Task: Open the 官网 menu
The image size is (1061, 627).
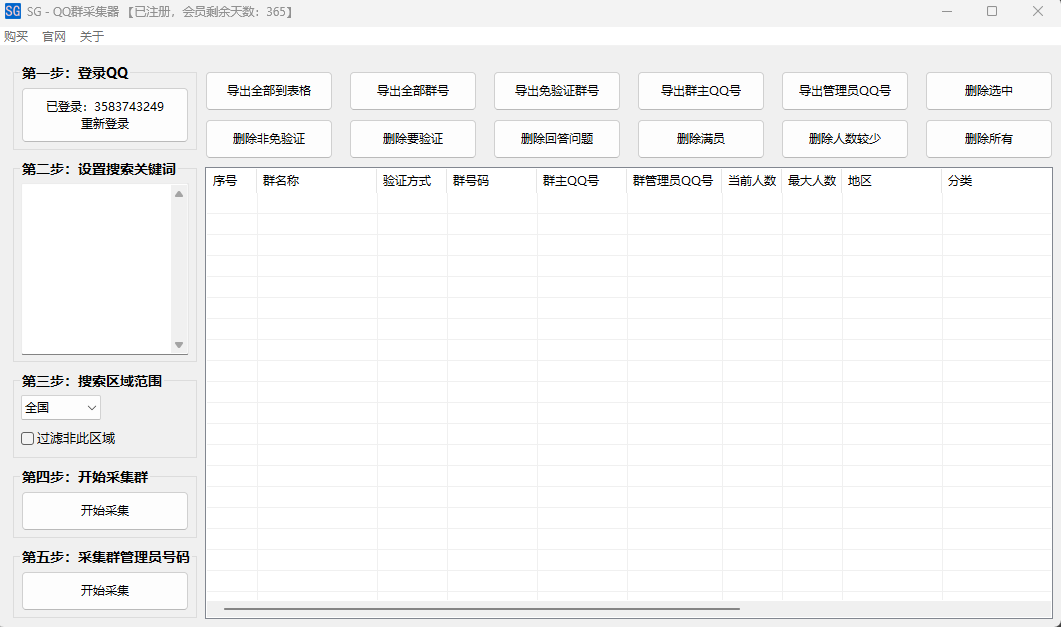Action: [x=54, y=36]
